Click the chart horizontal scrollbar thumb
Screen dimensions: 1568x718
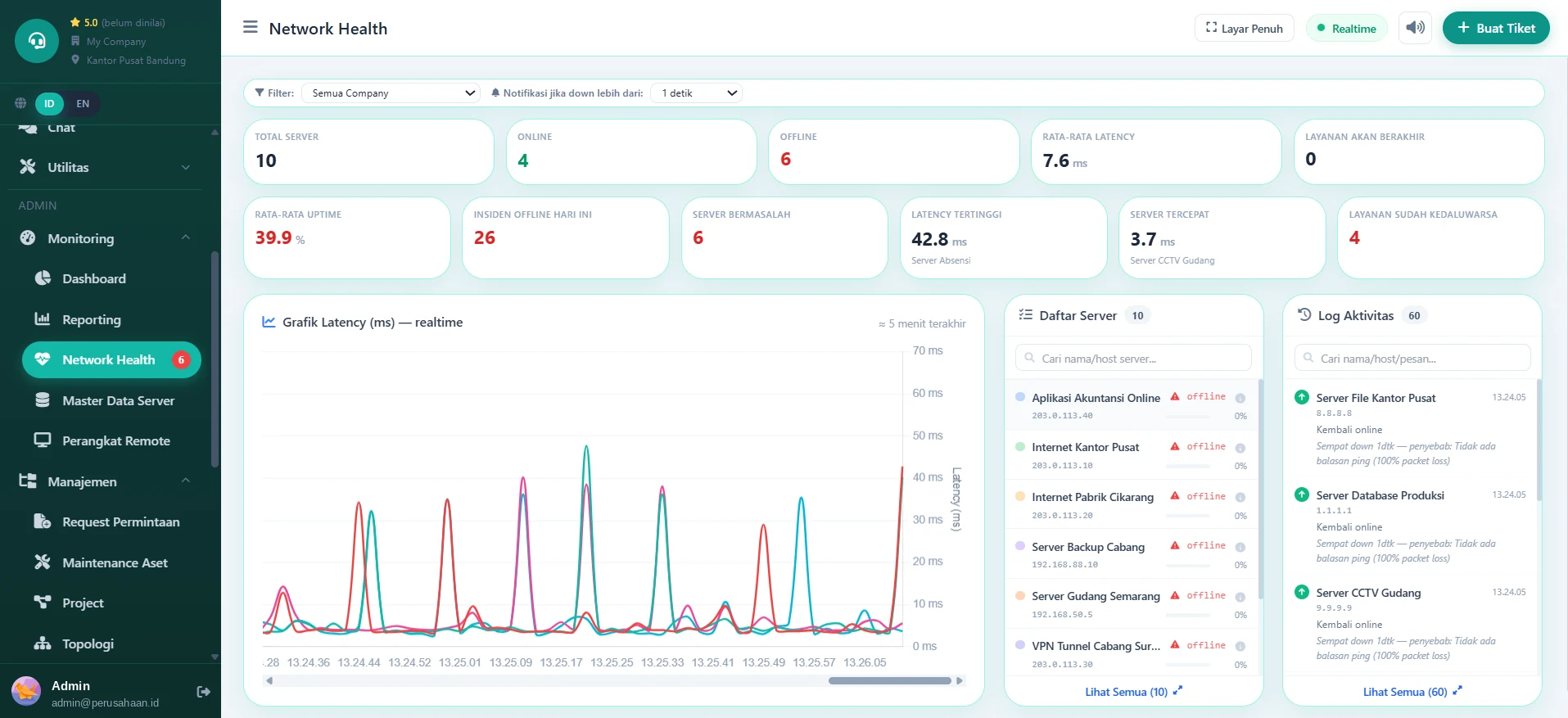point(890,680)
